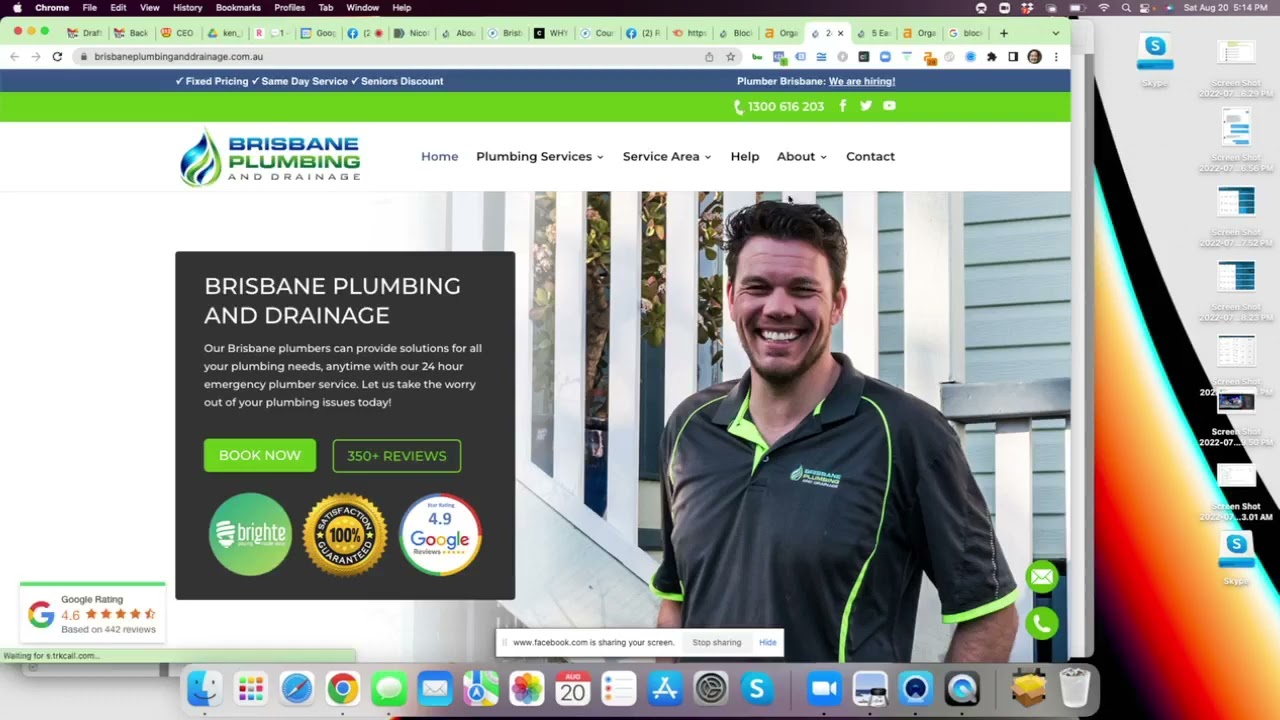Reload the page in Chrome
The width and height of the screenshot is (1280, 720).
(57, 57)
